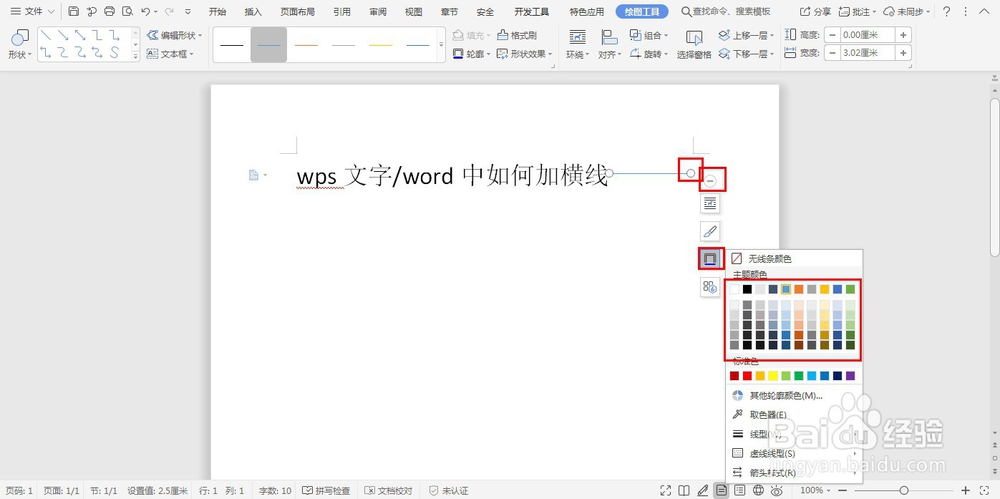Select the S-curve connector shape

coord(114,53)
